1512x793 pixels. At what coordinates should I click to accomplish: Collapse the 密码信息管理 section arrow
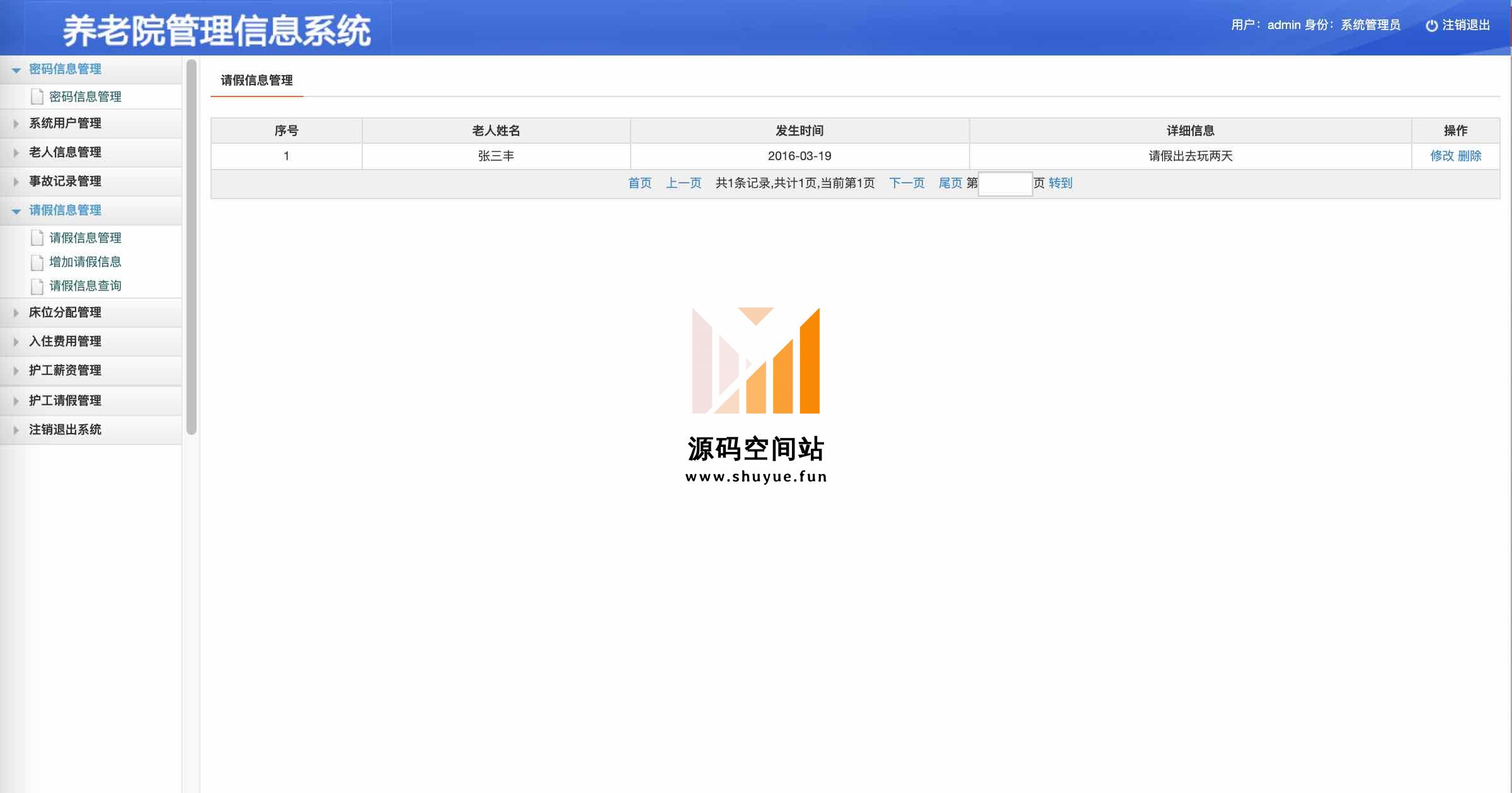(16, 70)
